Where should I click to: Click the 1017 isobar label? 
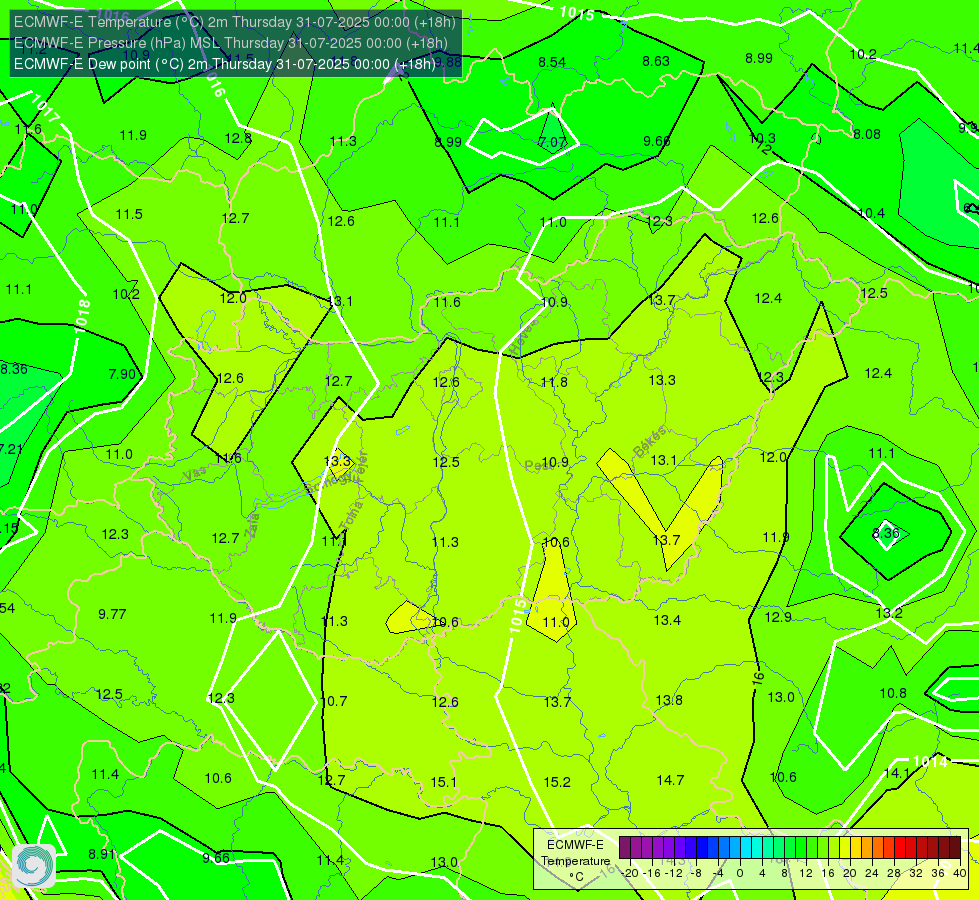tap(46, 107)
